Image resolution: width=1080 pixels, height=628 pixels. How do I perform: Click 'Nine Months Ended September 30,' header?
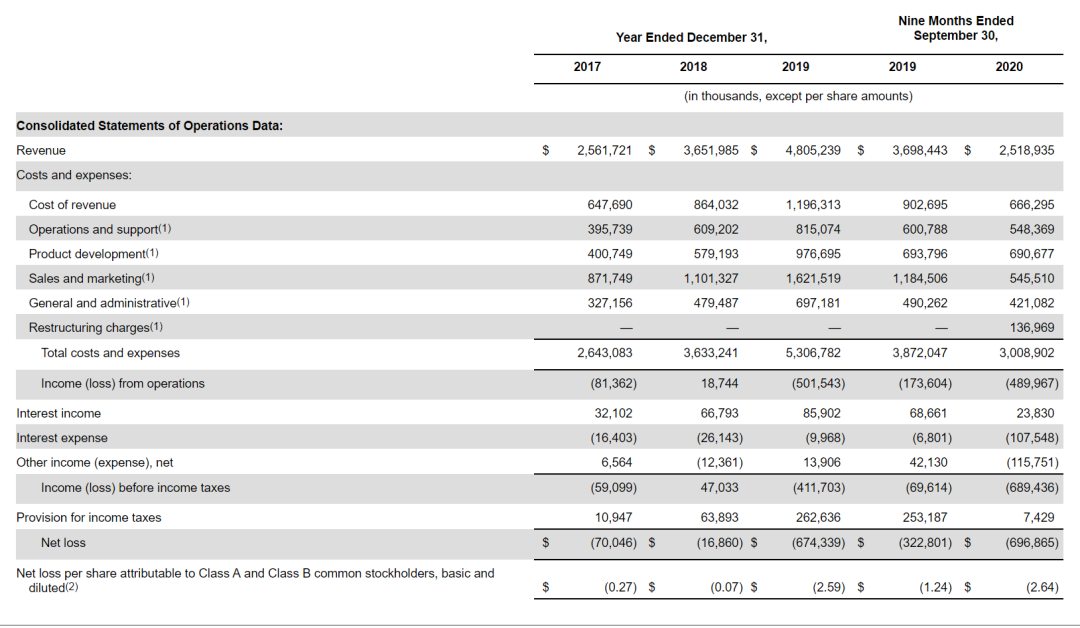955,28
